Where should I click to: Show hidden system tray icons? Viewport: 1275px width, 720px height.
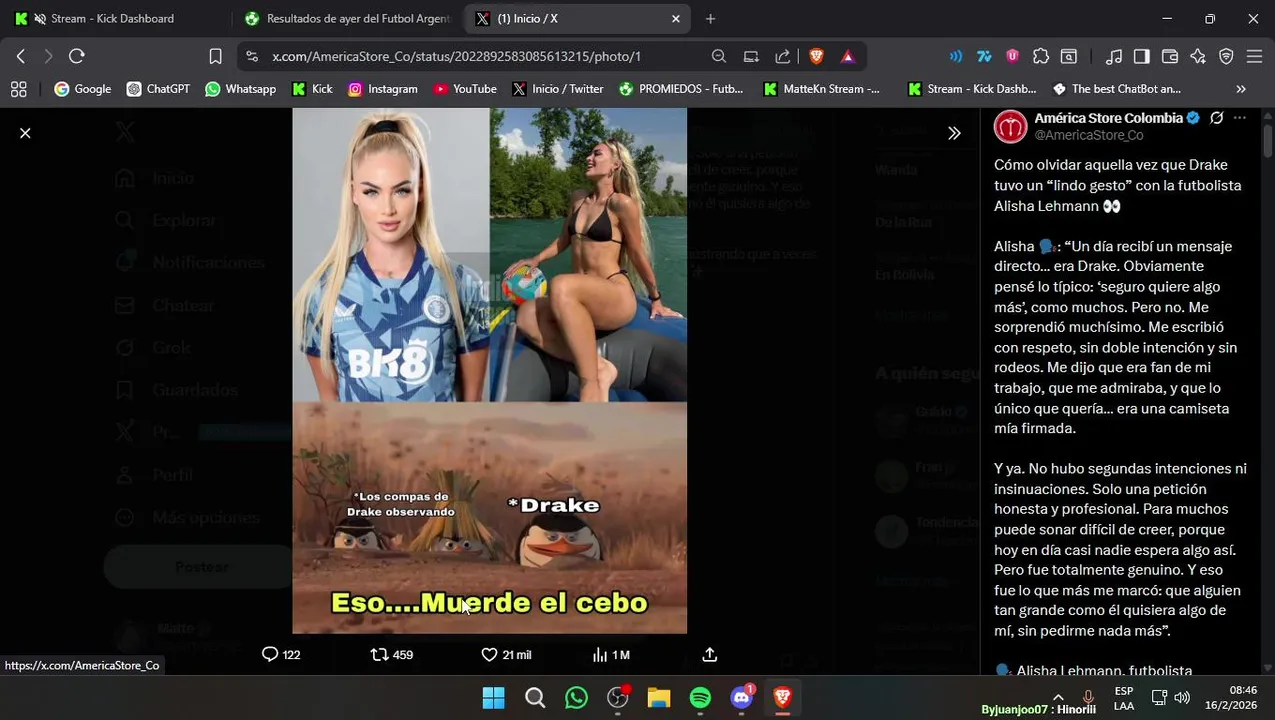click(1058, 697)
